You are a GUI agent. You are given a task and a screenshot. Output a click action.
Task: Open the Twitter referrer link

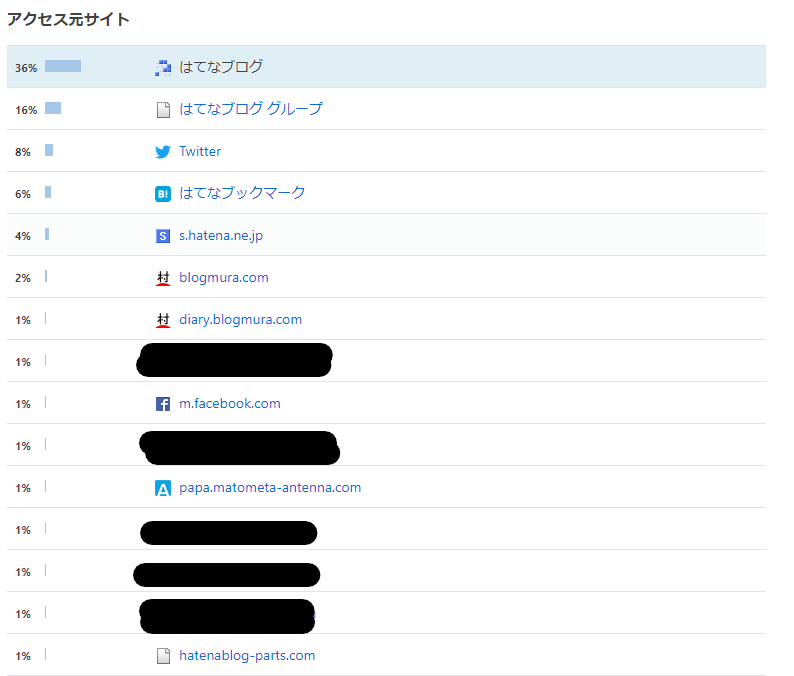(x=200, y=151)
